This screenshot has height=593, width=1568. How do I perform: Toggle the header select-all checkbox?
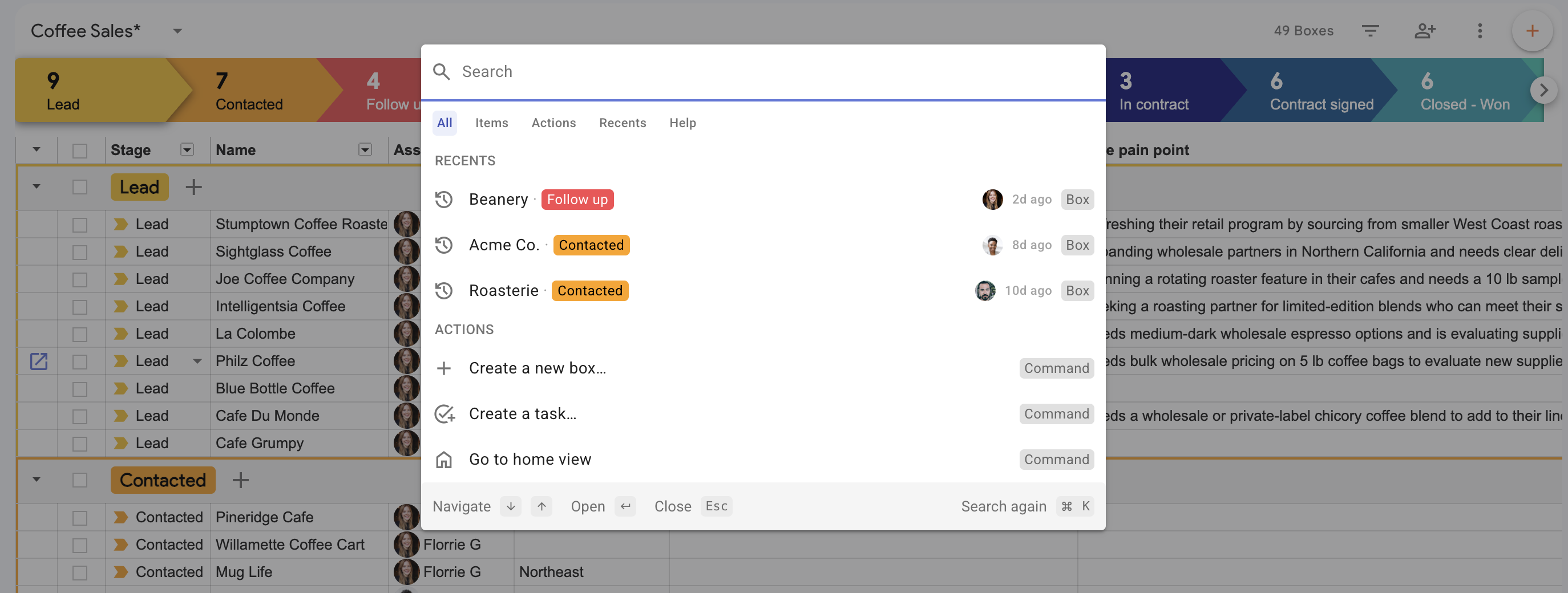click(x=80, y=150)
